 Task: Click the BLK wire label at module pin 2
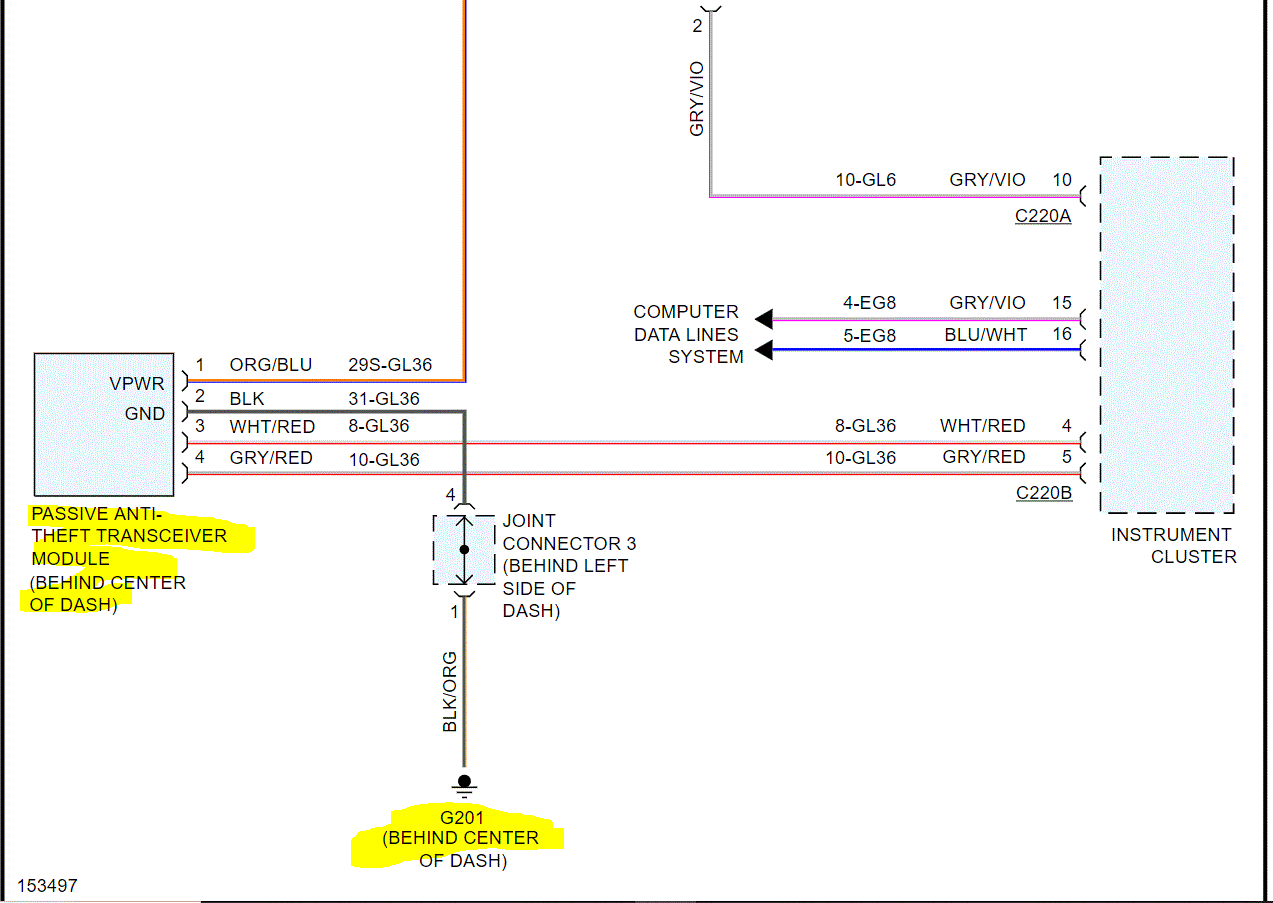pyautogui.click(x=247, y=399)
